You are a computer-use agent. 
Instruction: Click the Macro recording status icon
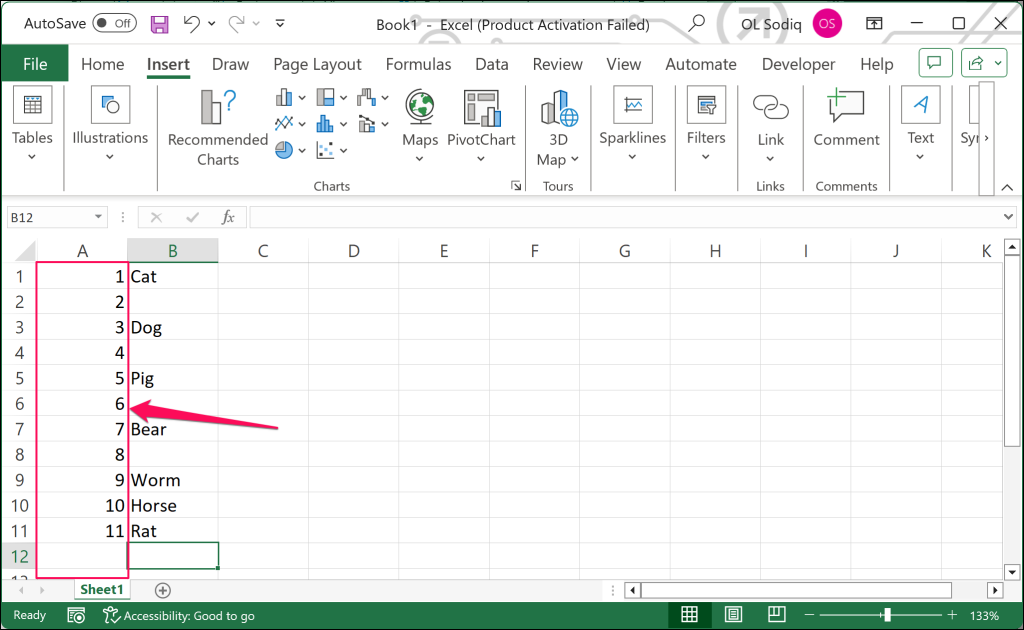pos(76,615)
